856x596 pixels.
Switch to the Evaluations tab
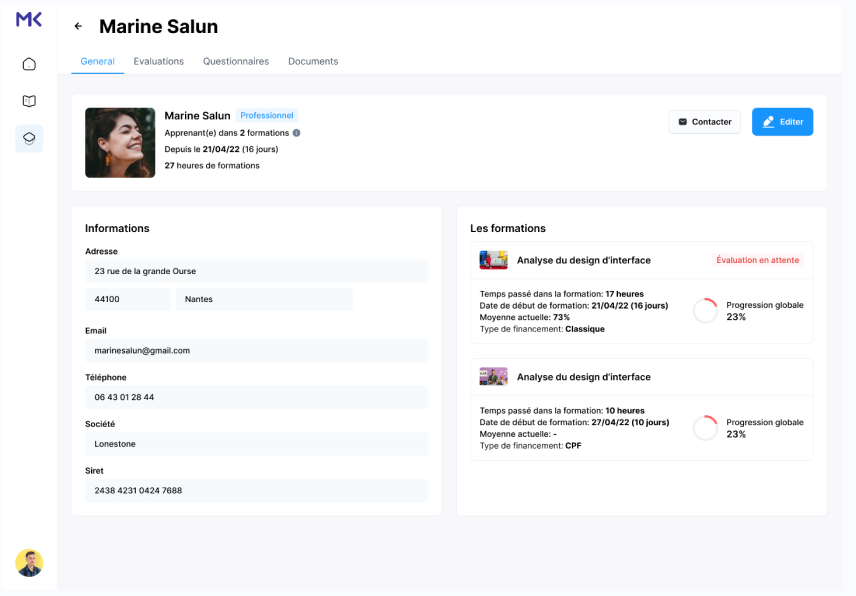tap(158, 61)
